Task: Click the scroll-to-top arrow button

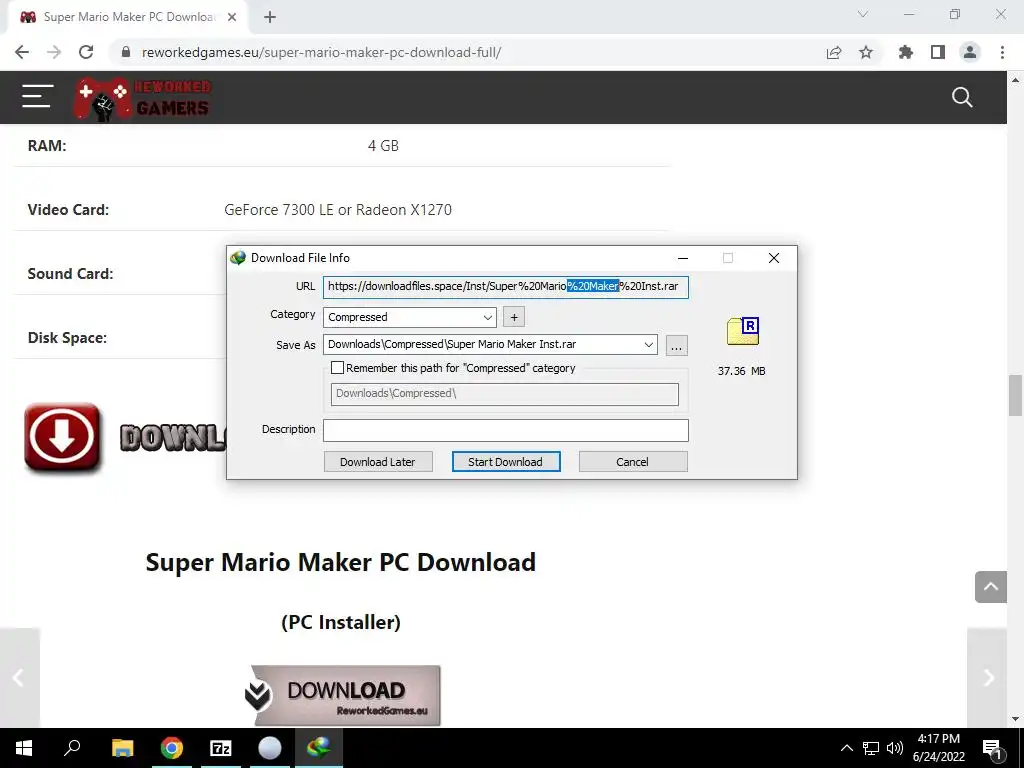Action: [991, 586]
